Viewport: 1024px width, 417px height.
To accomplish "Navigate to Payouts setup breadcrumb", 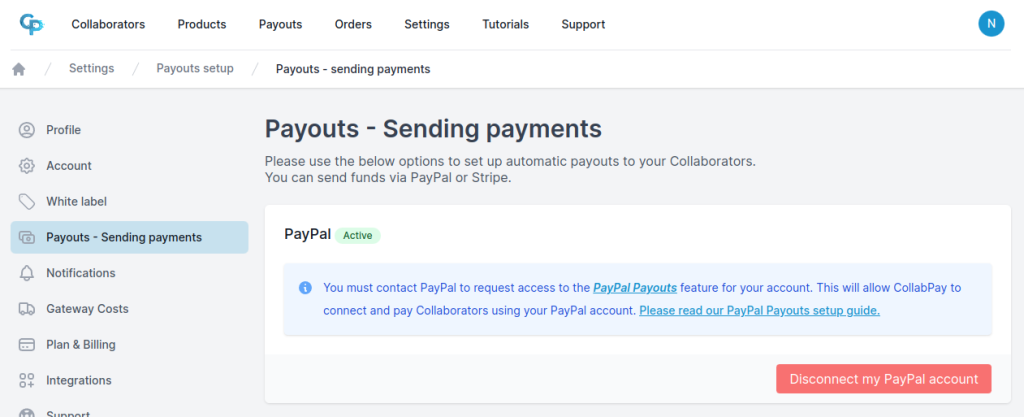I will pos(195,69).
